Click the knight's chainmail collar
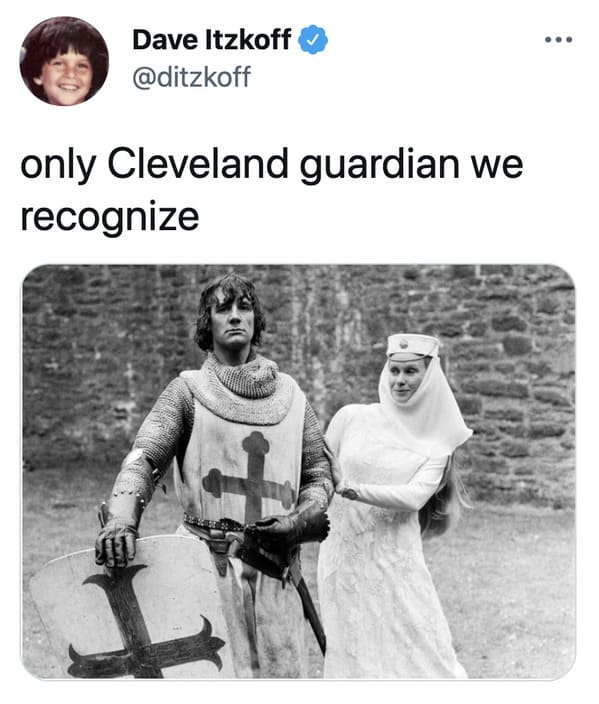Viewport: 599px width, 704px height. tap(242, 384)
